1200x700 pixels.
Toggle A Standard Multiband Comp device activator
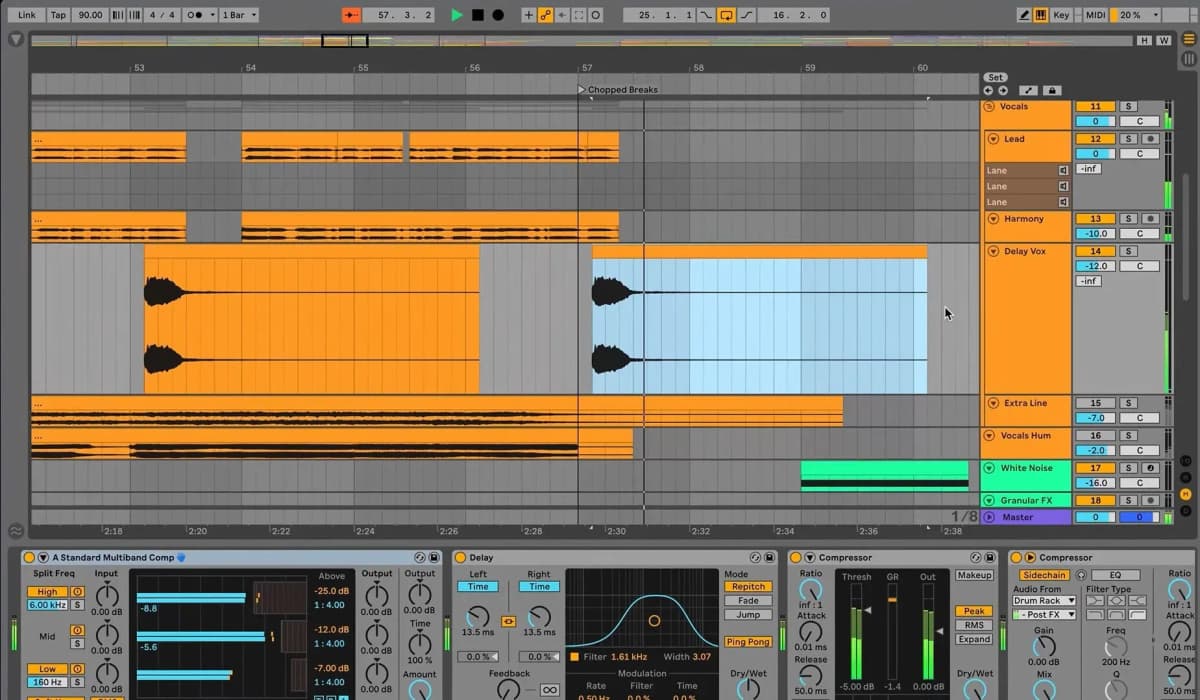[29, 557]
